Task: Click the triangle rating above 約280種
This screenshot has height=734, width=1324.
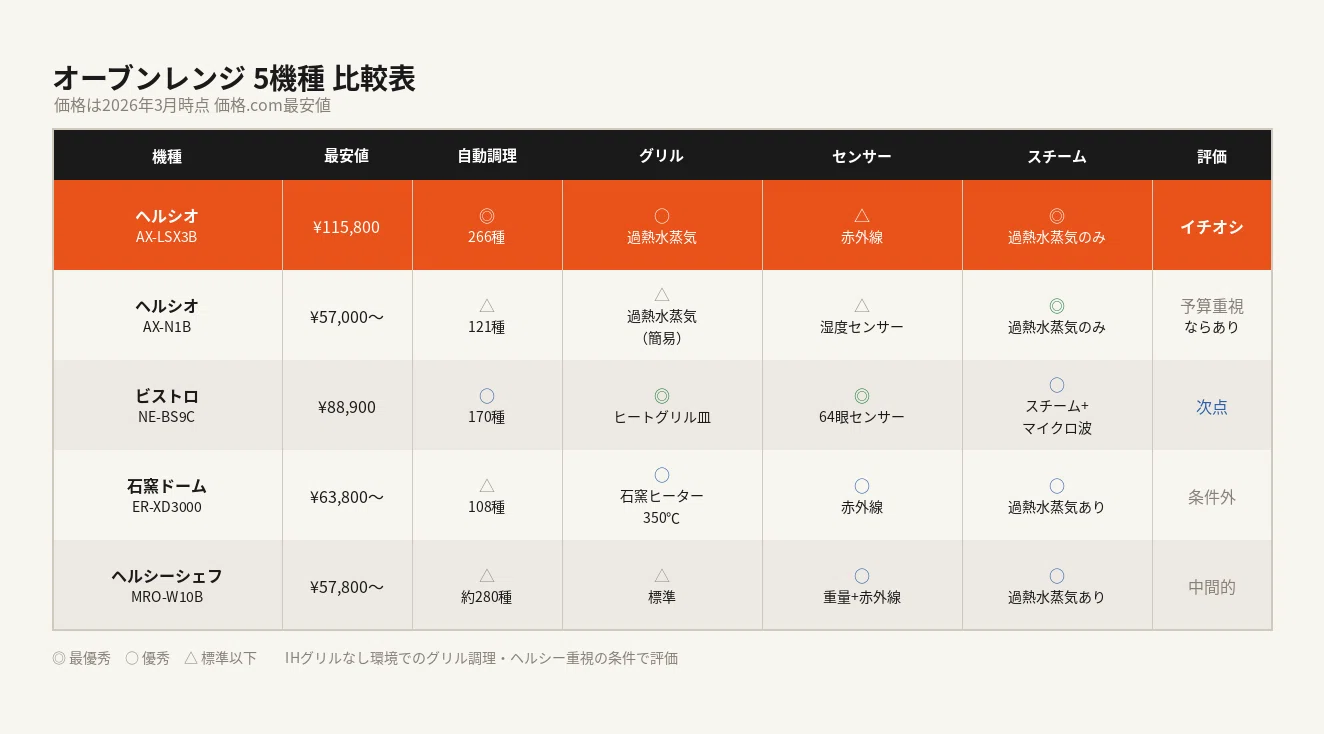Action: [487, 575]
